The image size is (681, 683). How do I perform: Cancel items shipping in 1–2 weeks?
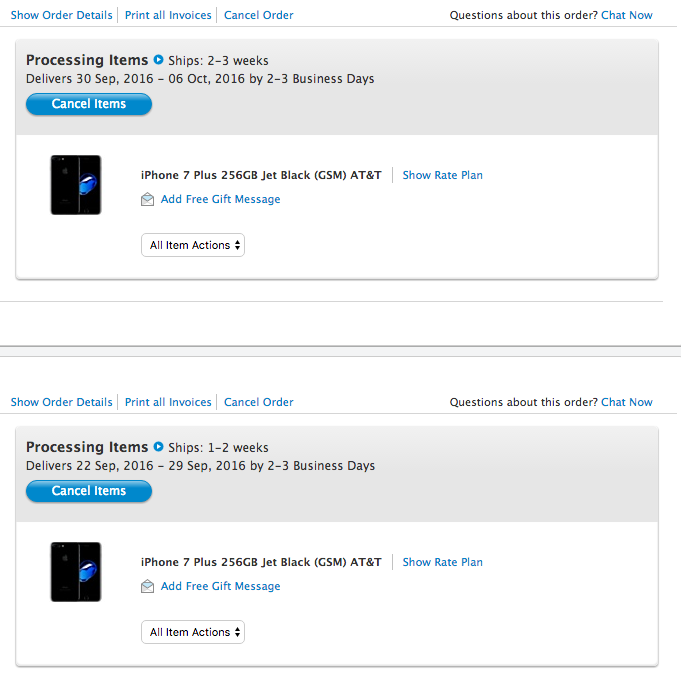point(89,491)
